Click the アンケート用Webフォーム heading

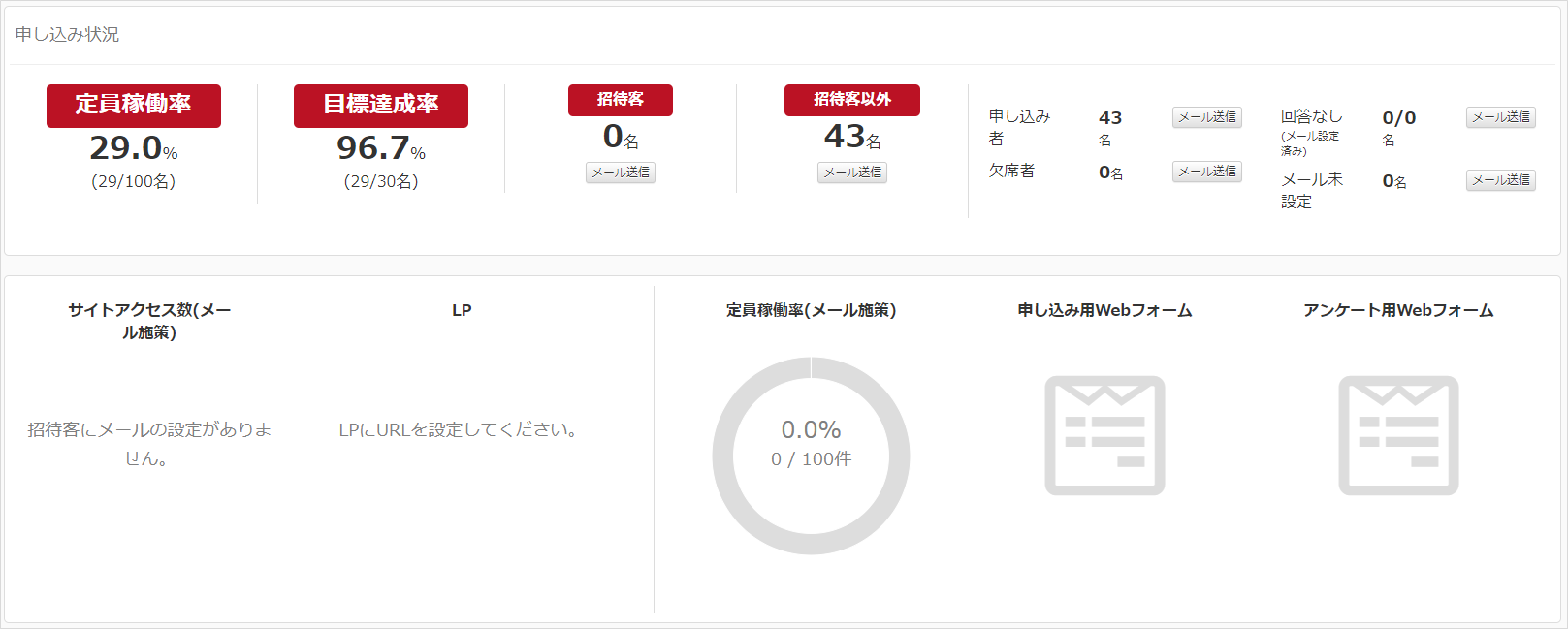pos(1398,311)
